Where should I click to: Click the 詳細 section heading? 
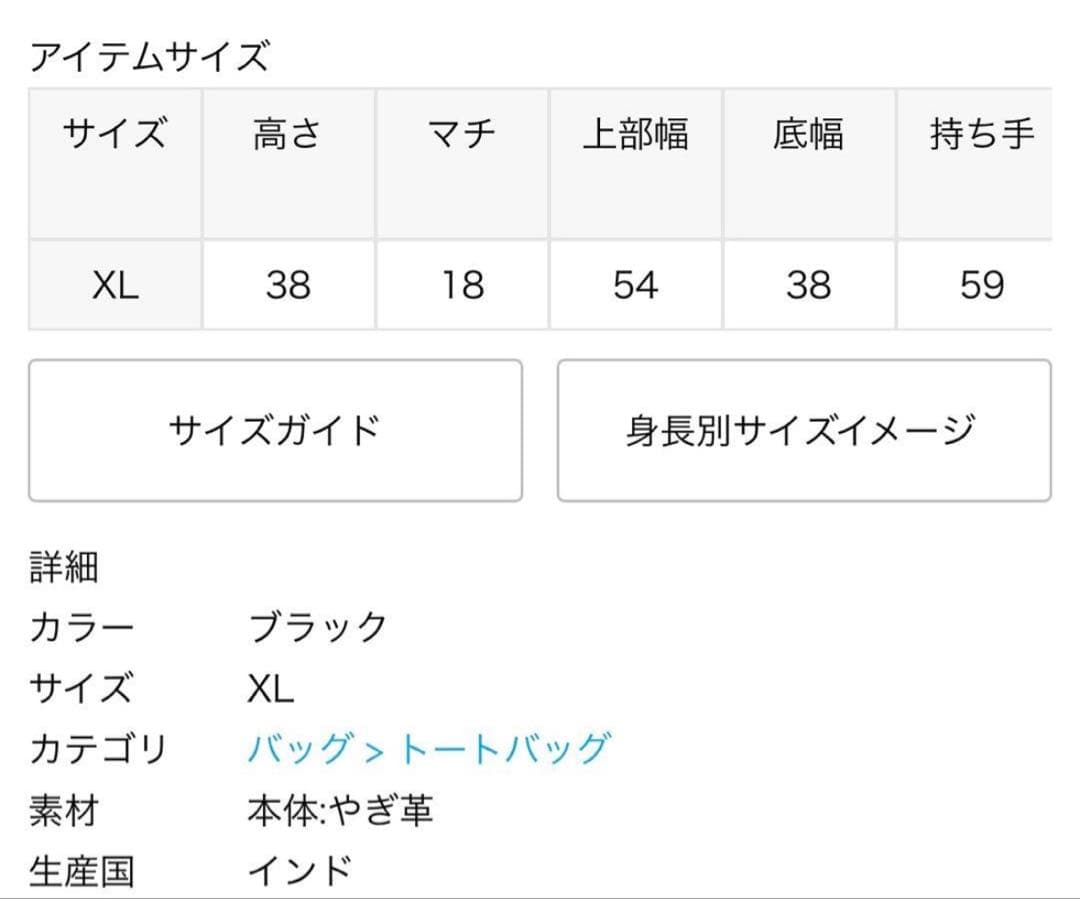(x=64, y=568)
